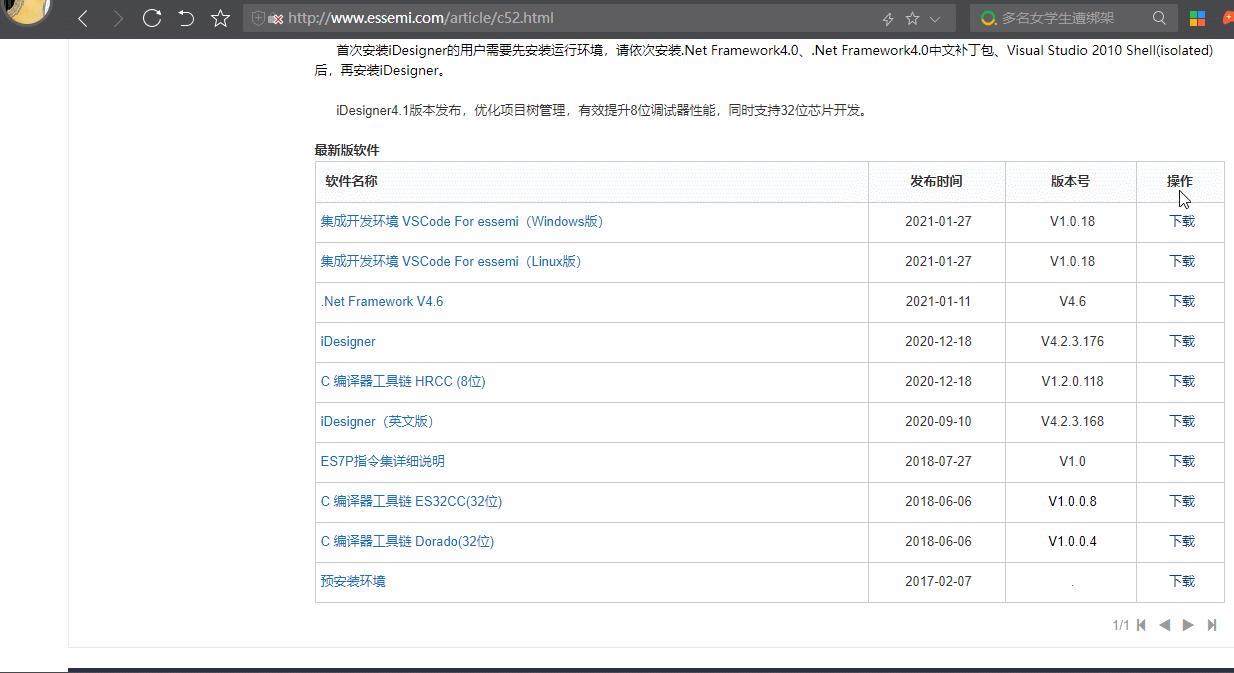
Task: Click inside the 多名女学生遭绑架 search field
Action: pyautogui.click(x=1060, y=17)
